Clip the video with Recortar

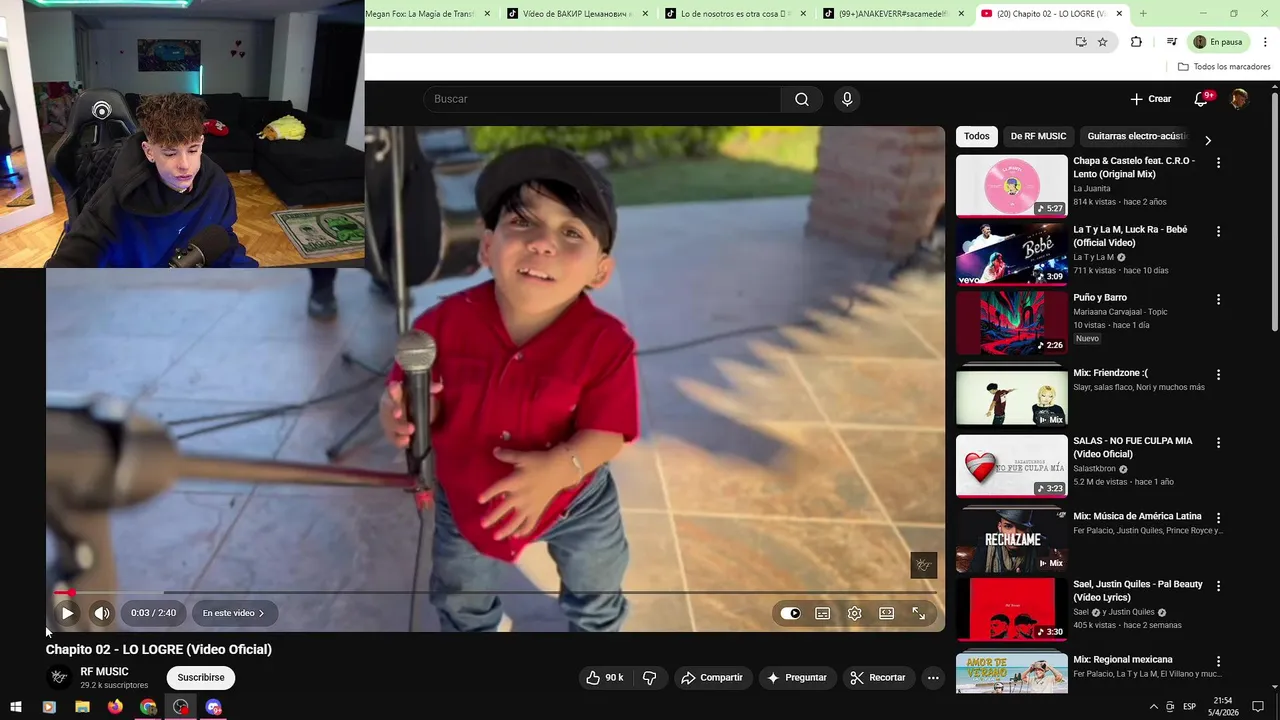[877, 677]
